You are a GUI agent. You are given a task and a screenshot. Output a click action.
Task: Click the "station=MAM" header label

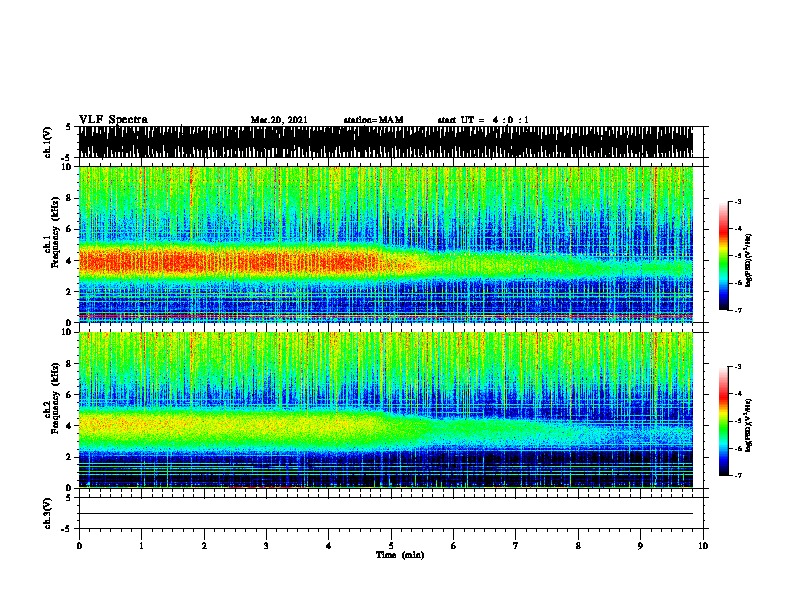tap(373, 120)
